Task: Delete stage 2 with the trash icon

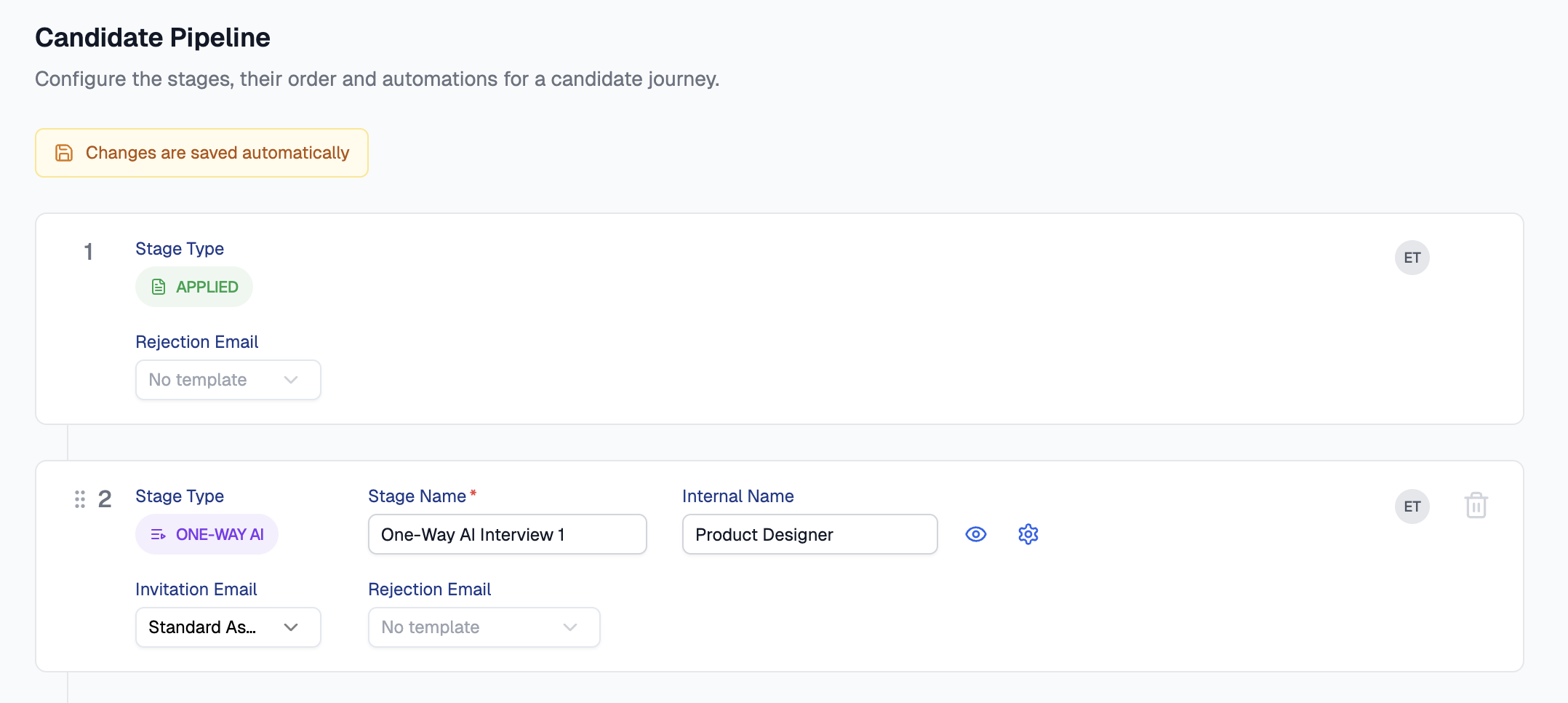Action: point(1476,505)
